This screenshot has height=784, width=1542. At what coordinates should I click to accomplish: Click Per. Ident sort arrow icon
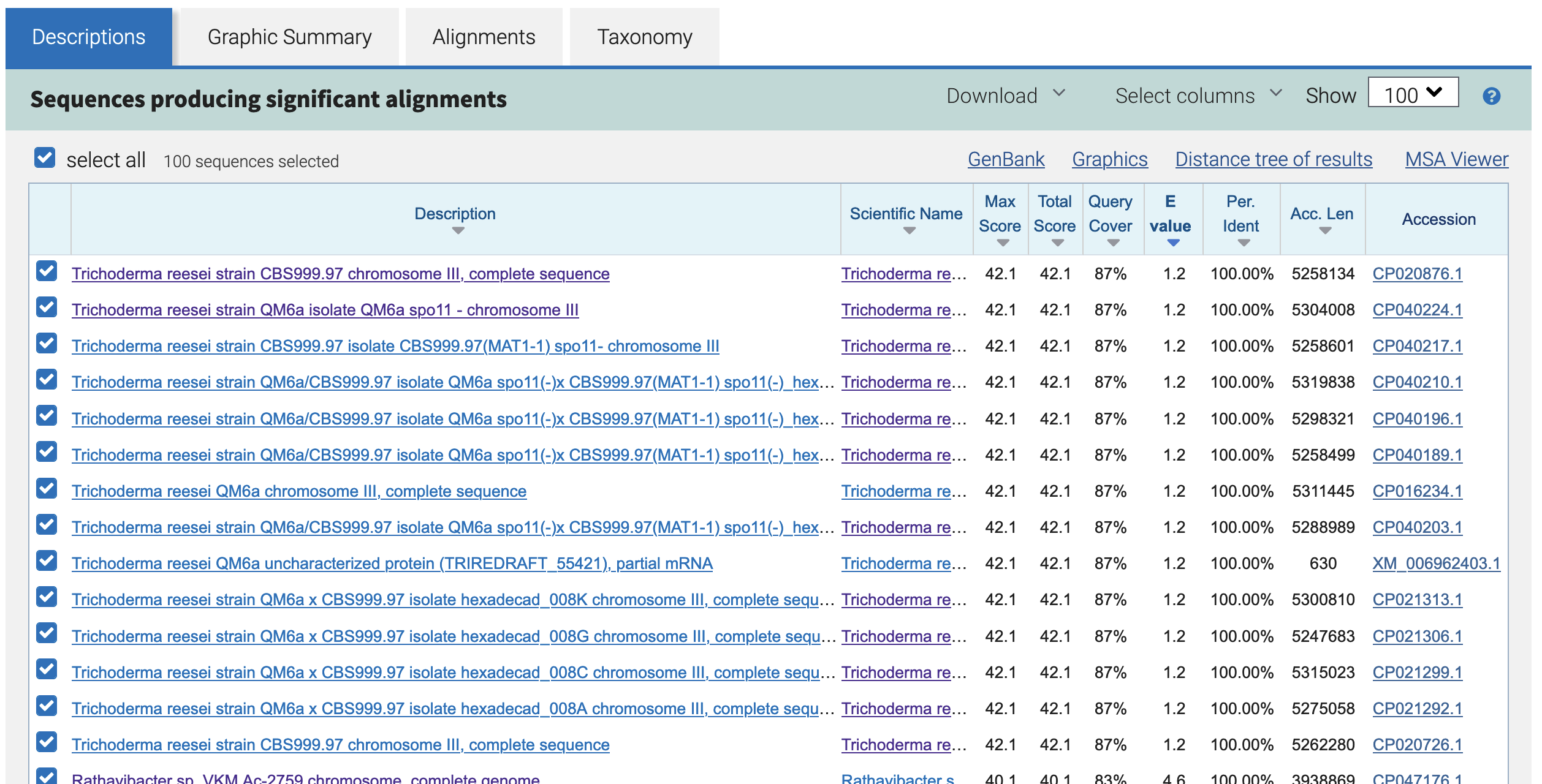coord(1243,243)
